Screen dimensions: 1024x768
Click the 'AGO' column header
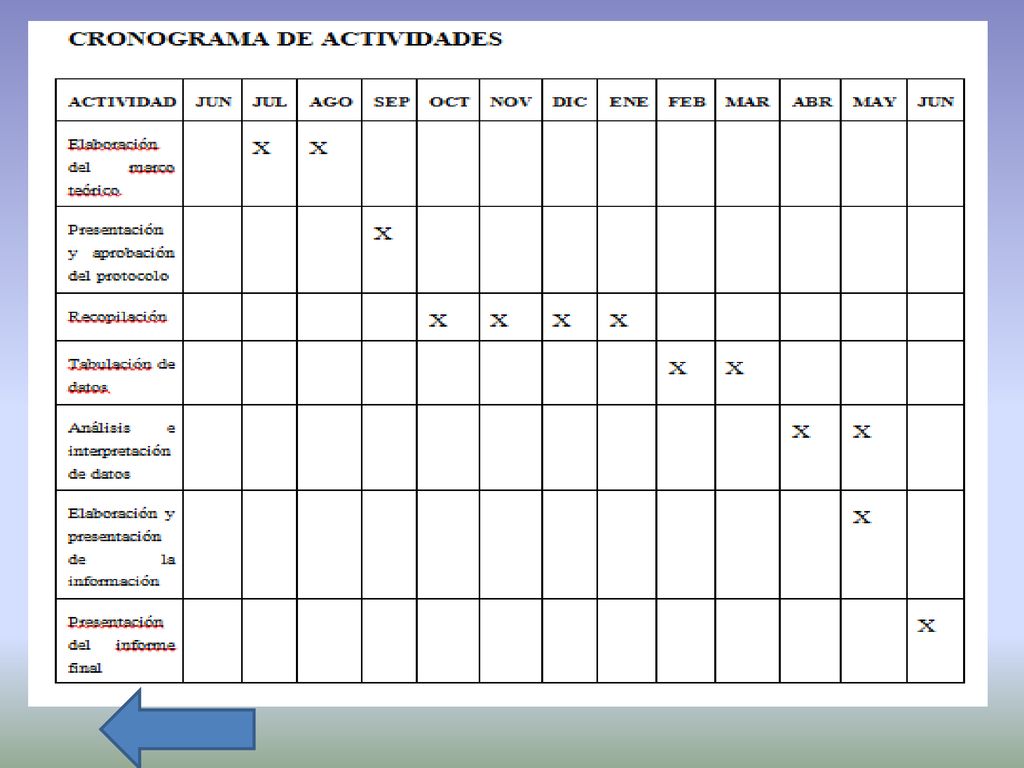click(330, 102)
